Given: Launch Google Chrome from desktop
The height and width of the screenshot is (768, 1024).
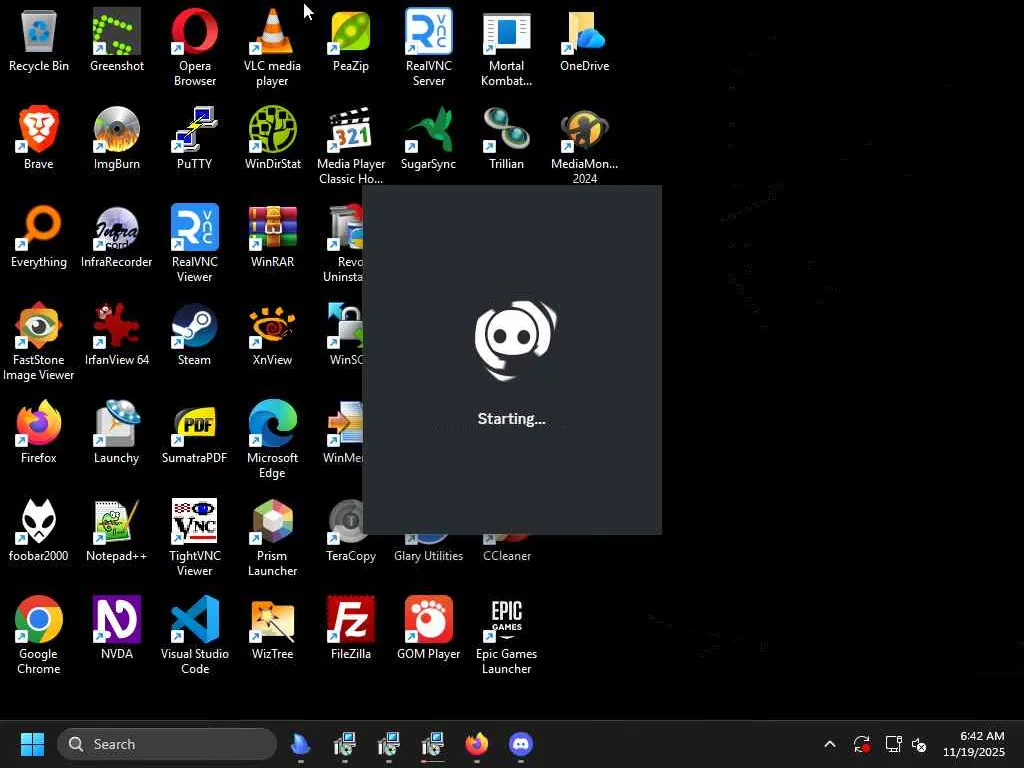Looking at the screenshot, I should [x=39, y=635].
